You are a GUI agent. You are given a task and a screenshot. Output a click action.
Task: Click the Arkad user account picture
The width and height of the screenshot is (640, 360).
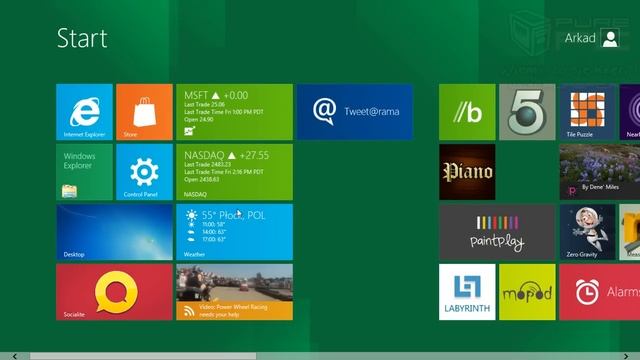(x=610, y=38)
